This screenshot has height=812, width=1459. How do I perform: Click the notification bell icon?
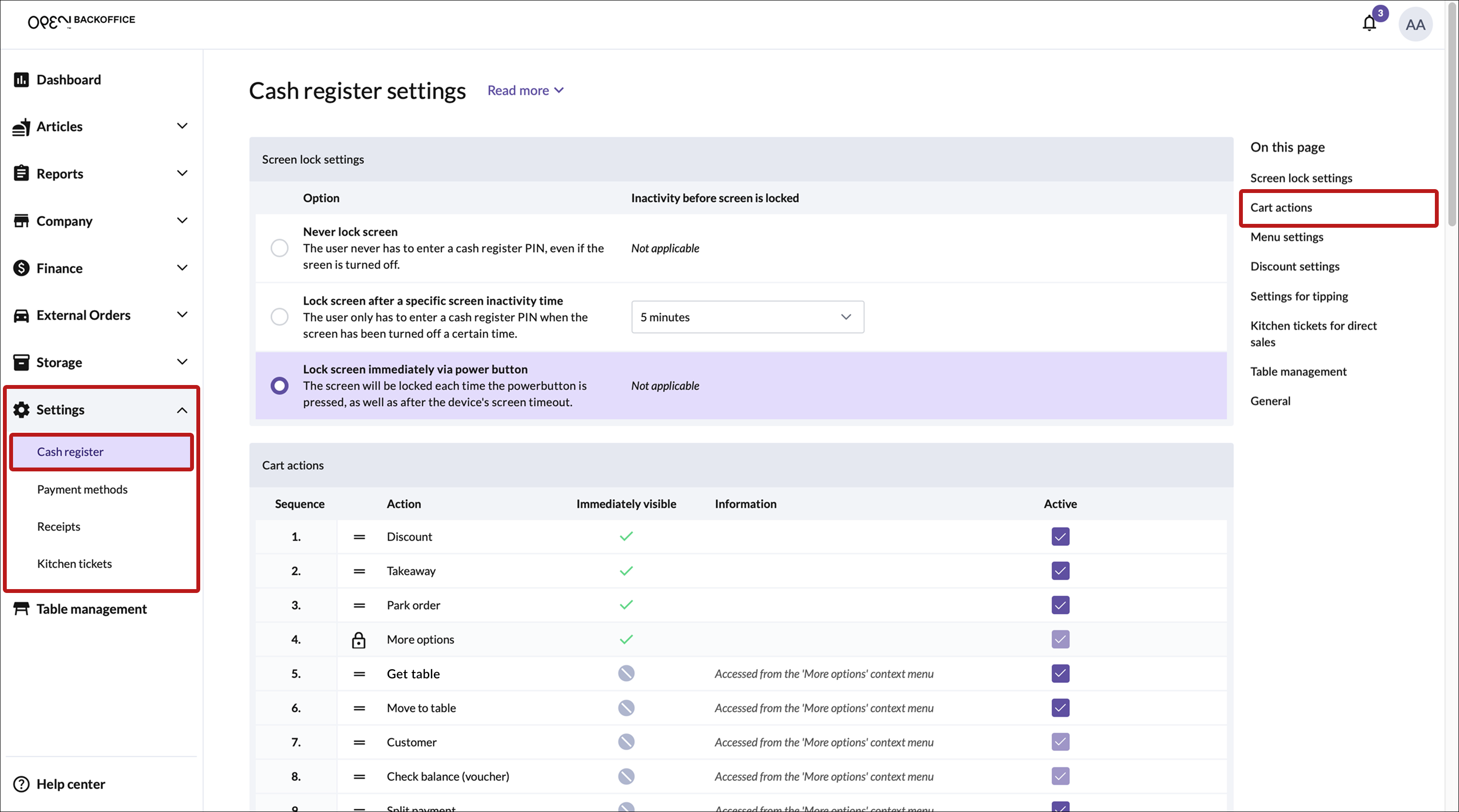click(x=1369, y=24)
